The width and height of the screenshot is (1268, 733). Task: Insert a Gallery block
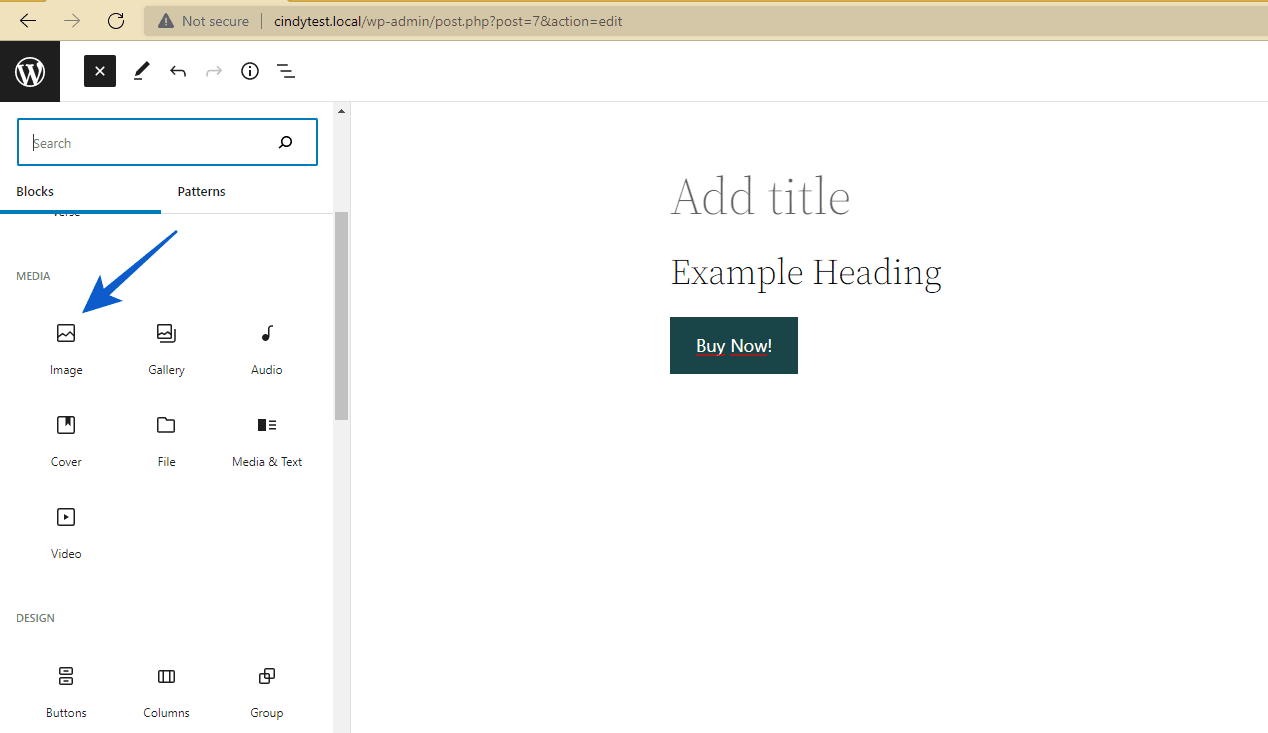coord(166,333)
